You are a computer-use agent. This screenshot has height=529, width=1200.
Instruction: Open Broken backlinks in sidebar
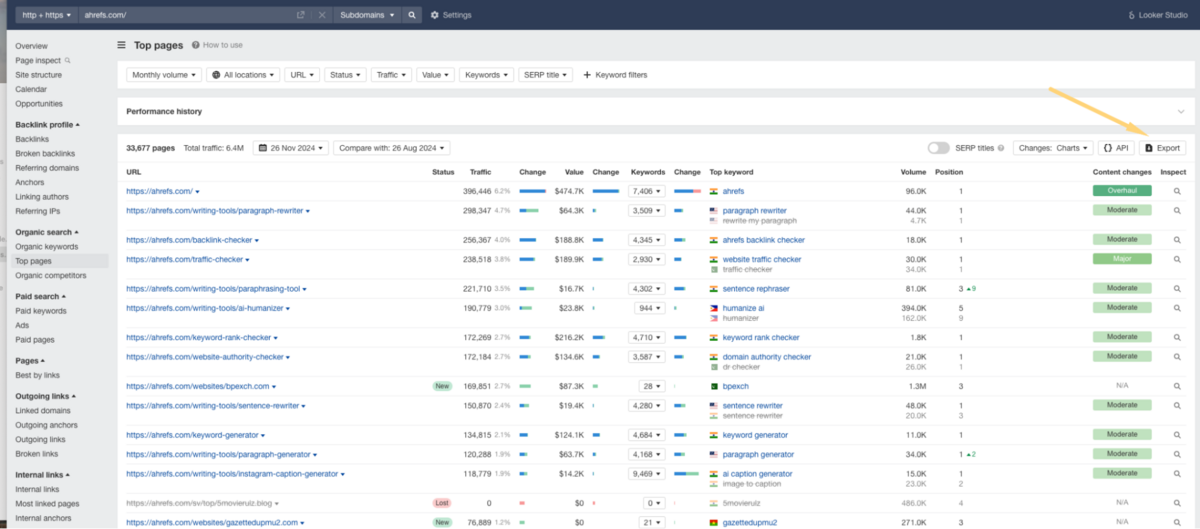pos(46,153)
